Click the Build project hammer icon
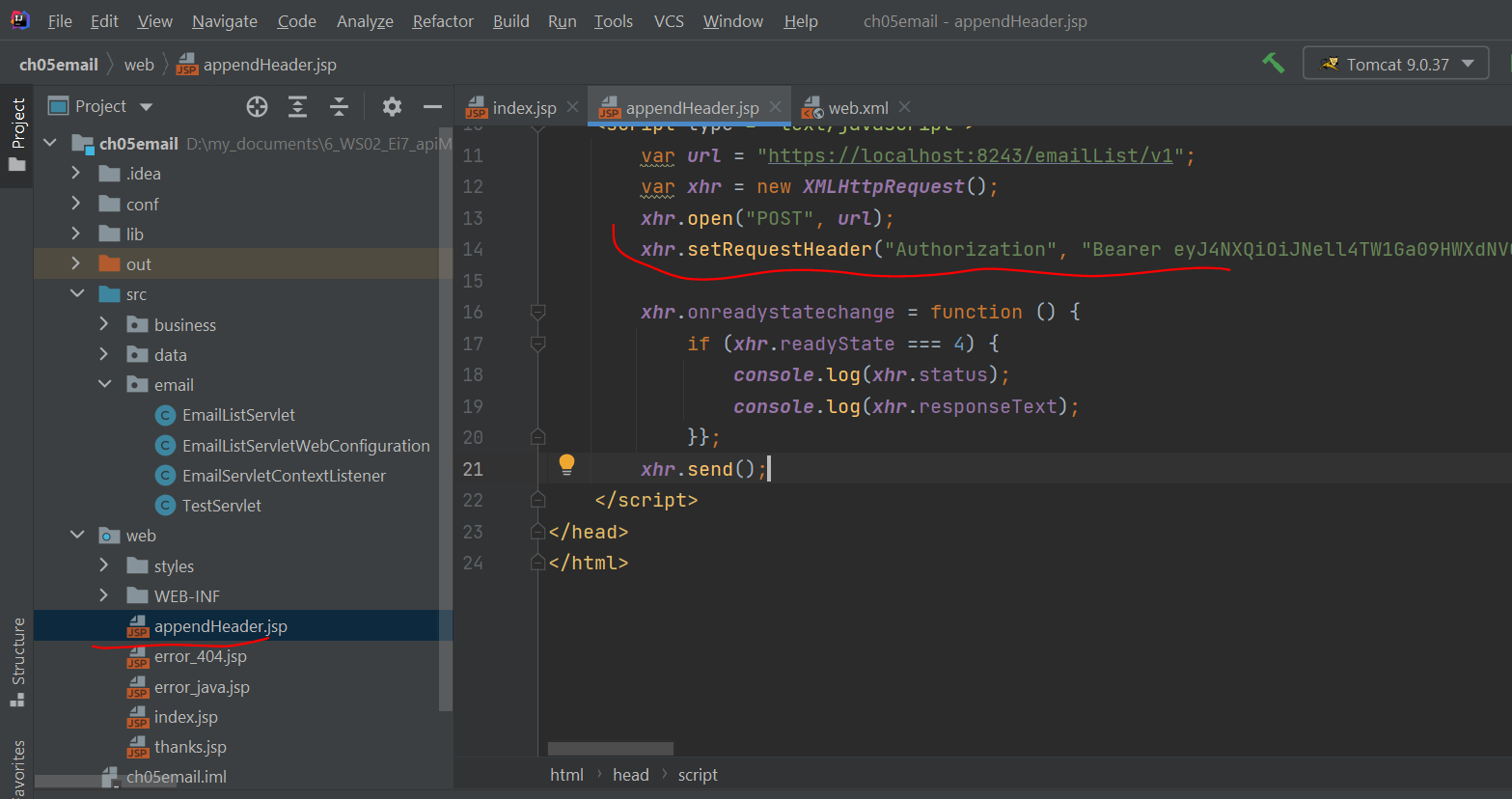The width and height of the screenshot is (1512, 799). (x=1274, y=64)
